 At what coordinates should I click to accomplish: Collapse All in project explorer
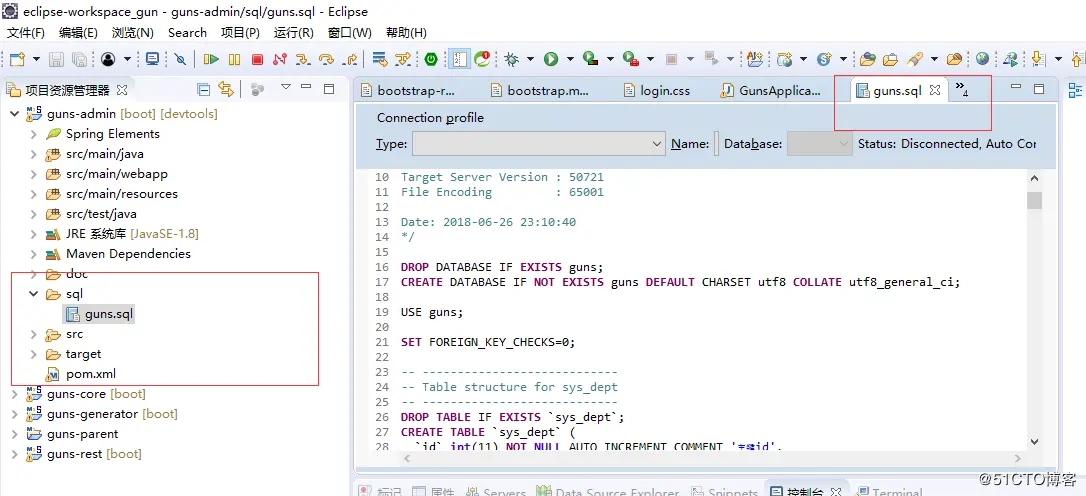[204, 89]
